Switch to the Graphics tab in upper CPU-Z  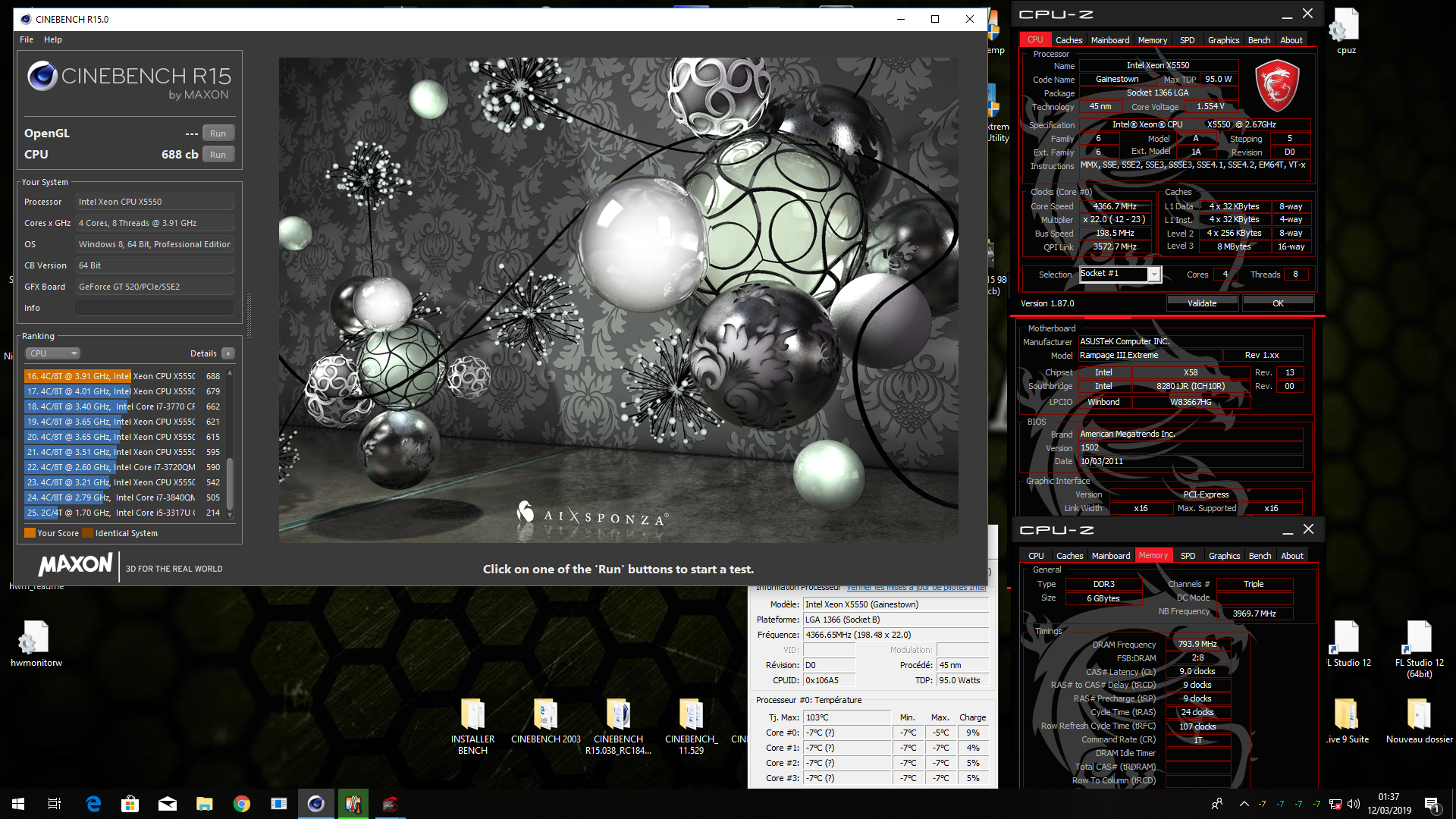tap(1224, 40)
